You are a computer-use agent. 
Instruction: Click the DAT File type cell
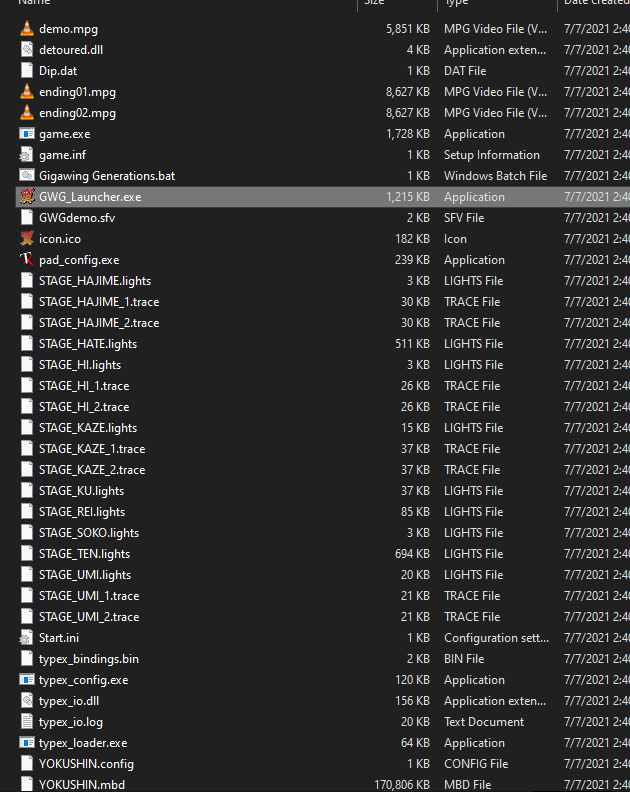pos(465,71)
